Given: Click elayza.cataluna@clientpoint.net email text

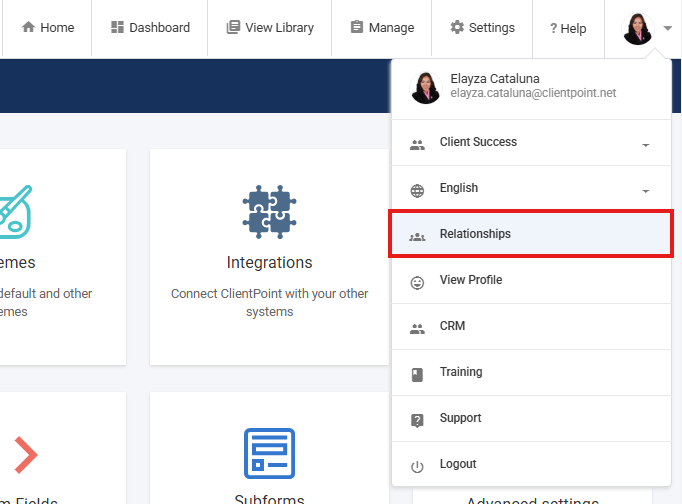Looking at the screenshot, I should [533, 93].
